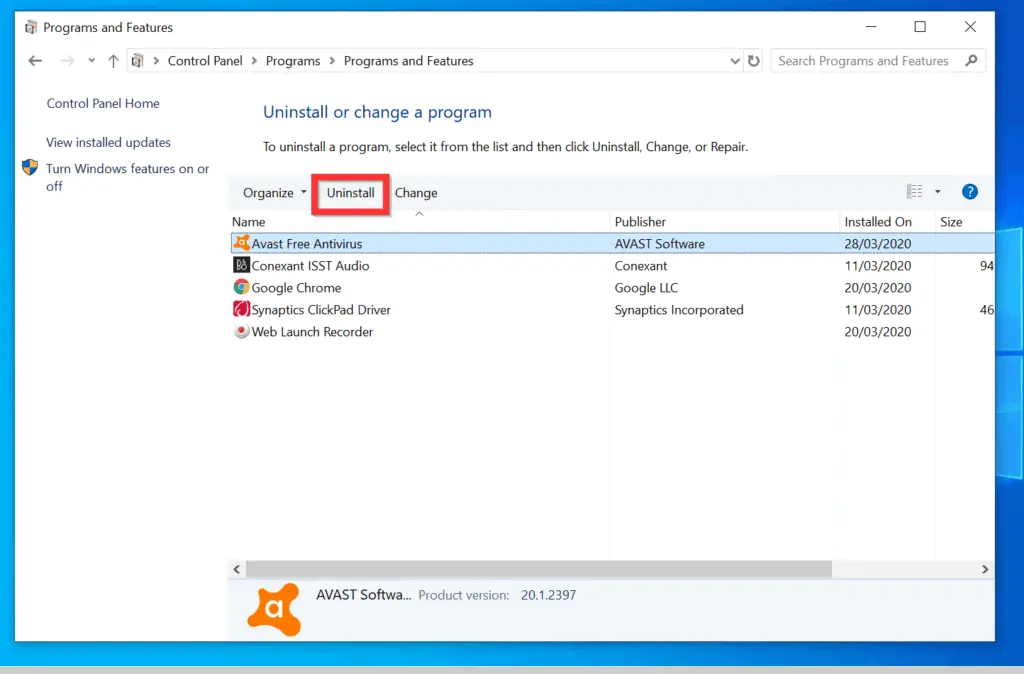Open Help via the blue question mark icon

pos(969,191)
